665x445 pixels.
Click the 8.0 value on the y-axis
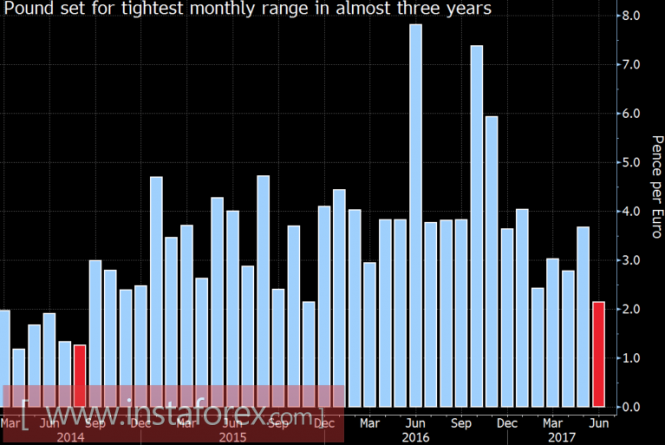(630, 17)
